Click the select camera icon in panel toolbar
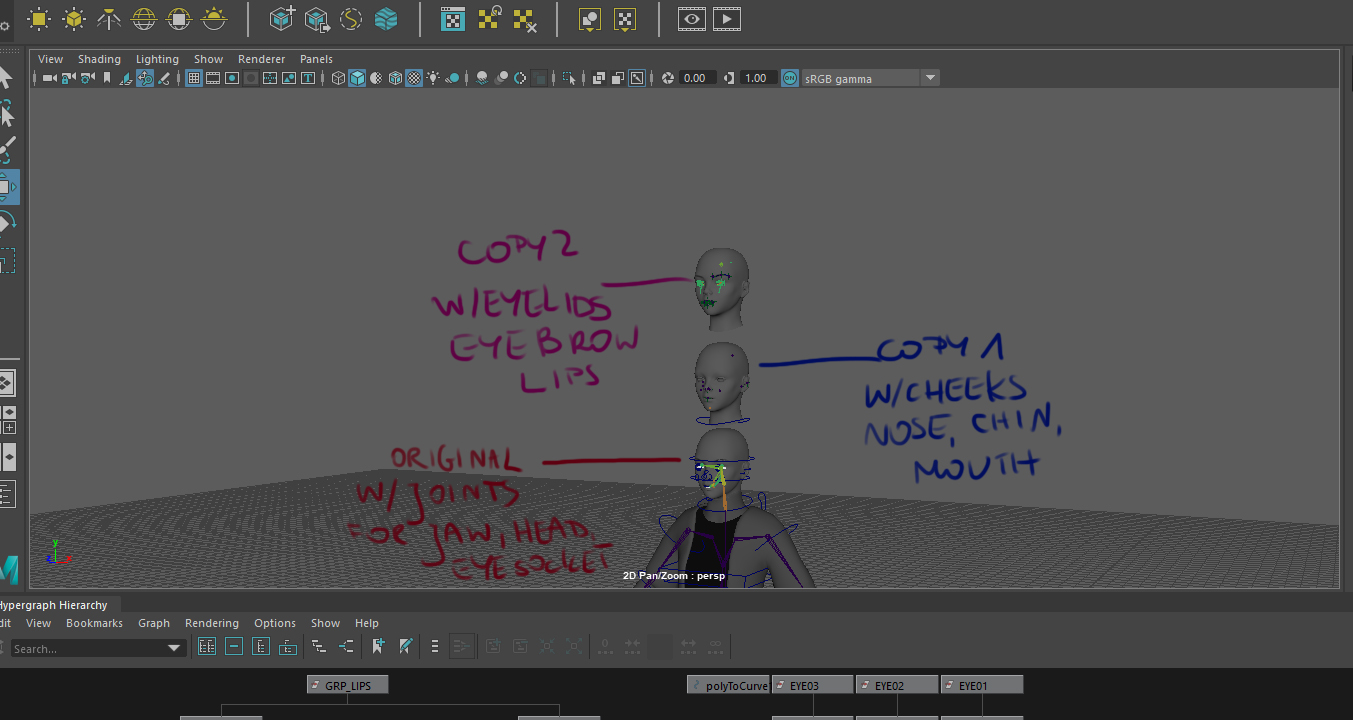 coord(50,78)
